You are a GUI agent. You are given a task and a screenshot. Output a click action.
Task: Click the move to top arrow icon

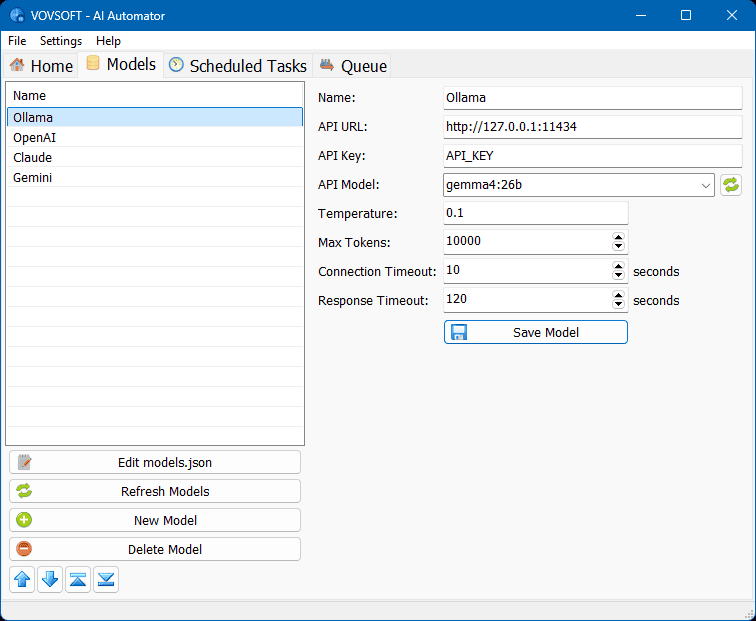[78, 580]
